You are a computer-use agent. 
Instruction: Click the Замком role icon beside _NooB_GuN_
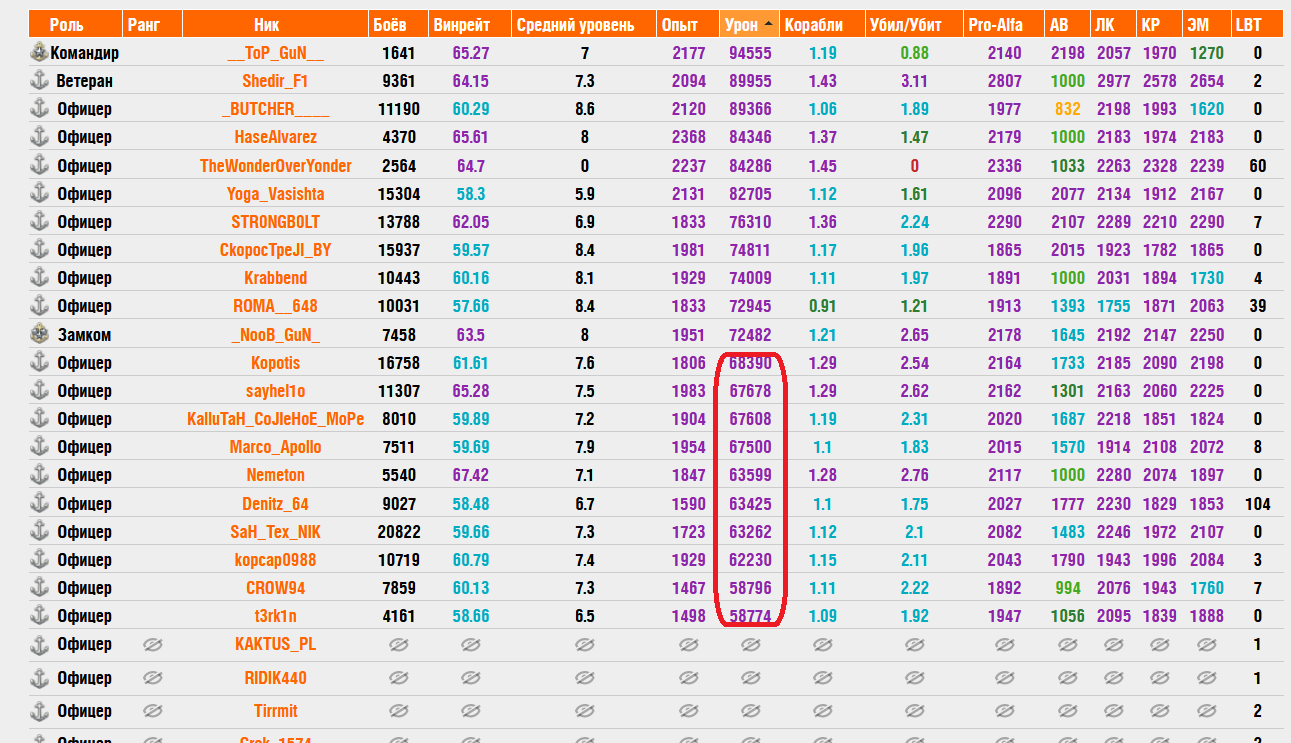[x=40, y=335]
